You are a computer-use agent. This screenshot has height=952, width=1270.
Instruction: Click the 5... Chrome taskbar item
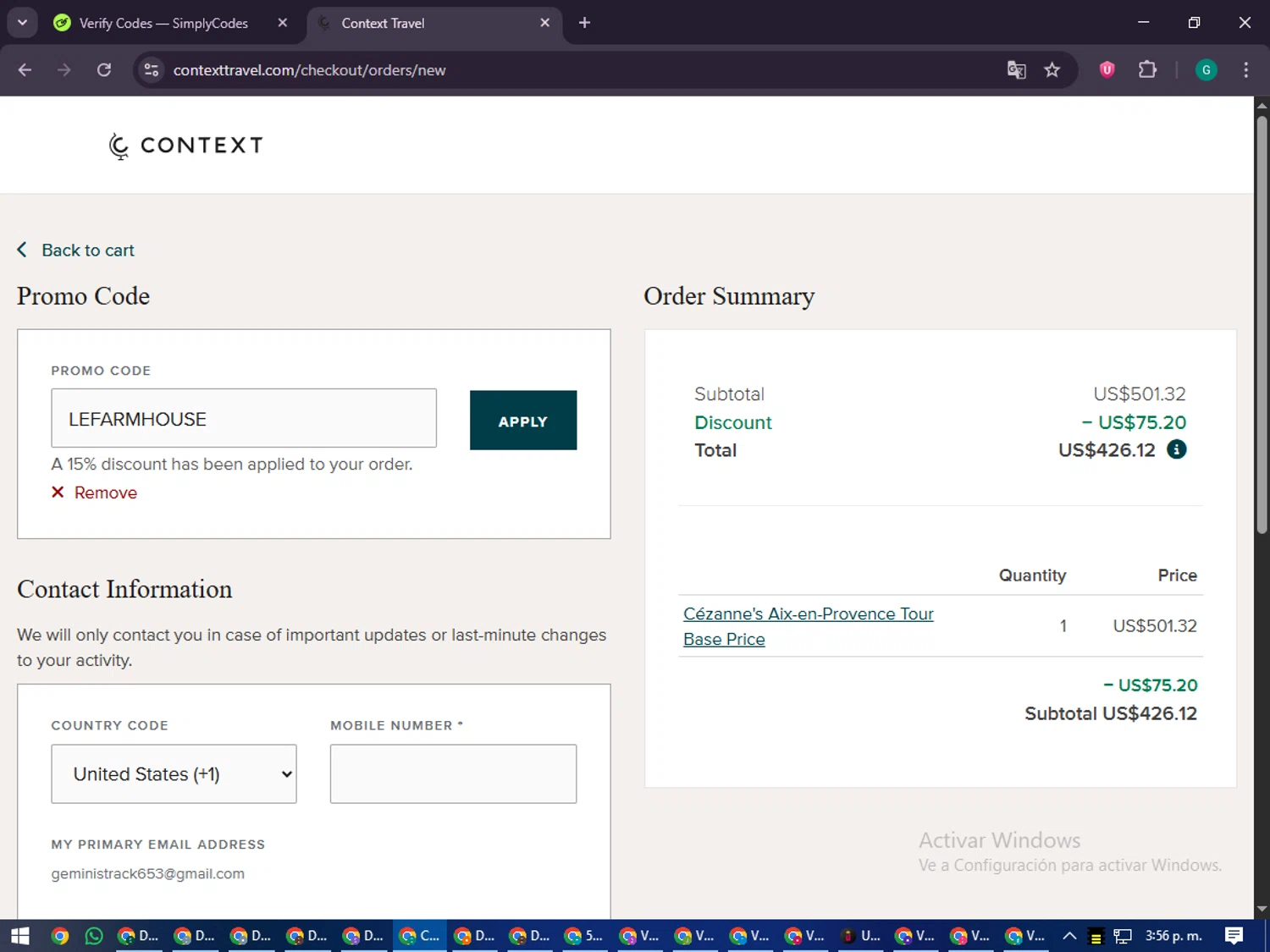coord(584,935)
